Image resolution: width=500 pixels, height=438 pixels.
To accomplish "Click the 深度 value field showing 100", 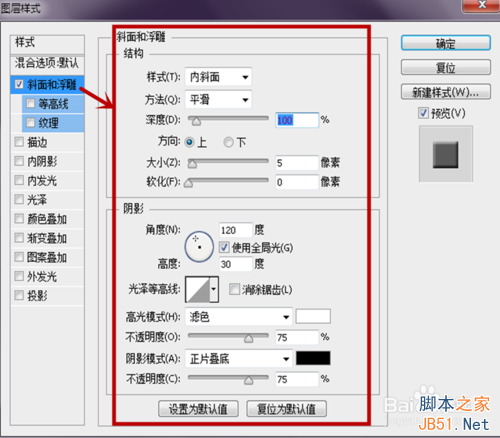I will coord(297,120).
